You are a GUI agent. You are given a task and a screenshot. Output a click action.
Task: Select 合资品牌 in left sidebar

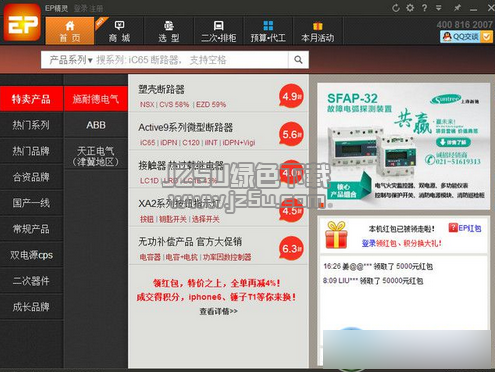(31, 177)
